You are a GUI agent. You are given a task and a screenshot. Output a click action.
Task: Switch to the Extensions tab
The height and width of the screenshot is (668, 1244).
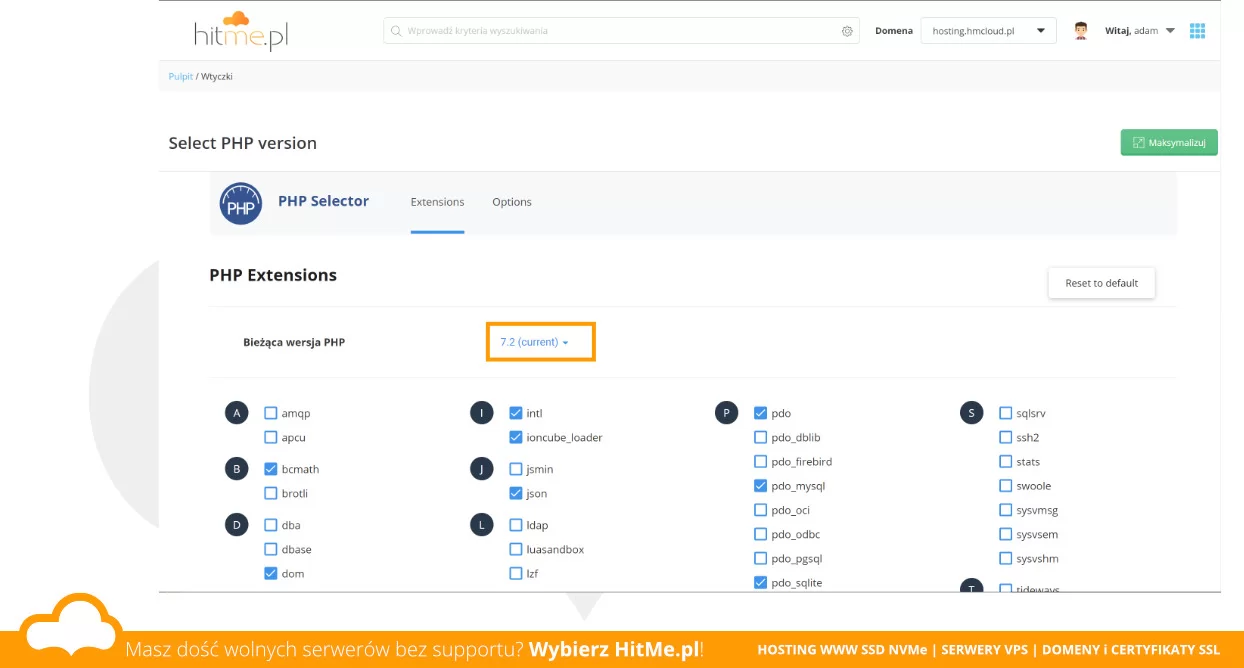tap(437, 202)
